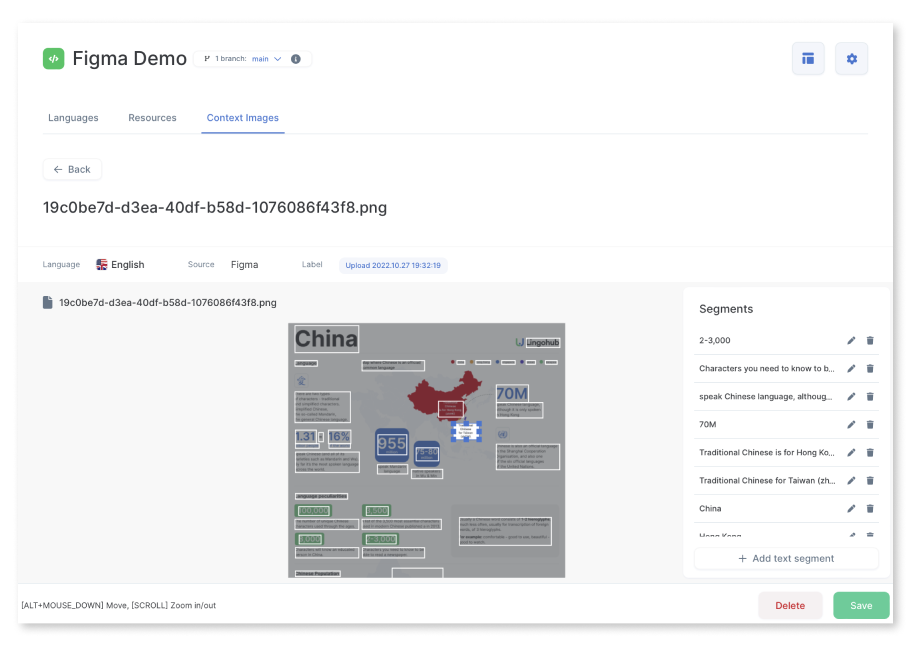Image resolution: width=911 pixels, height=647 pixels.
Task: Edit the 'Characters you need to know' segment
Action: (851, 369)
